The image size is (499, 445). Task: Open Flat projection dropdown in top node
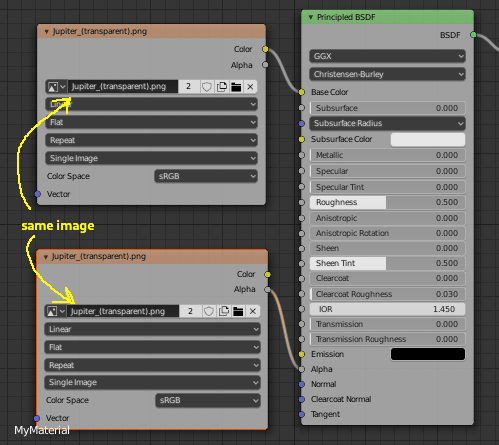[x=152, y=122]
